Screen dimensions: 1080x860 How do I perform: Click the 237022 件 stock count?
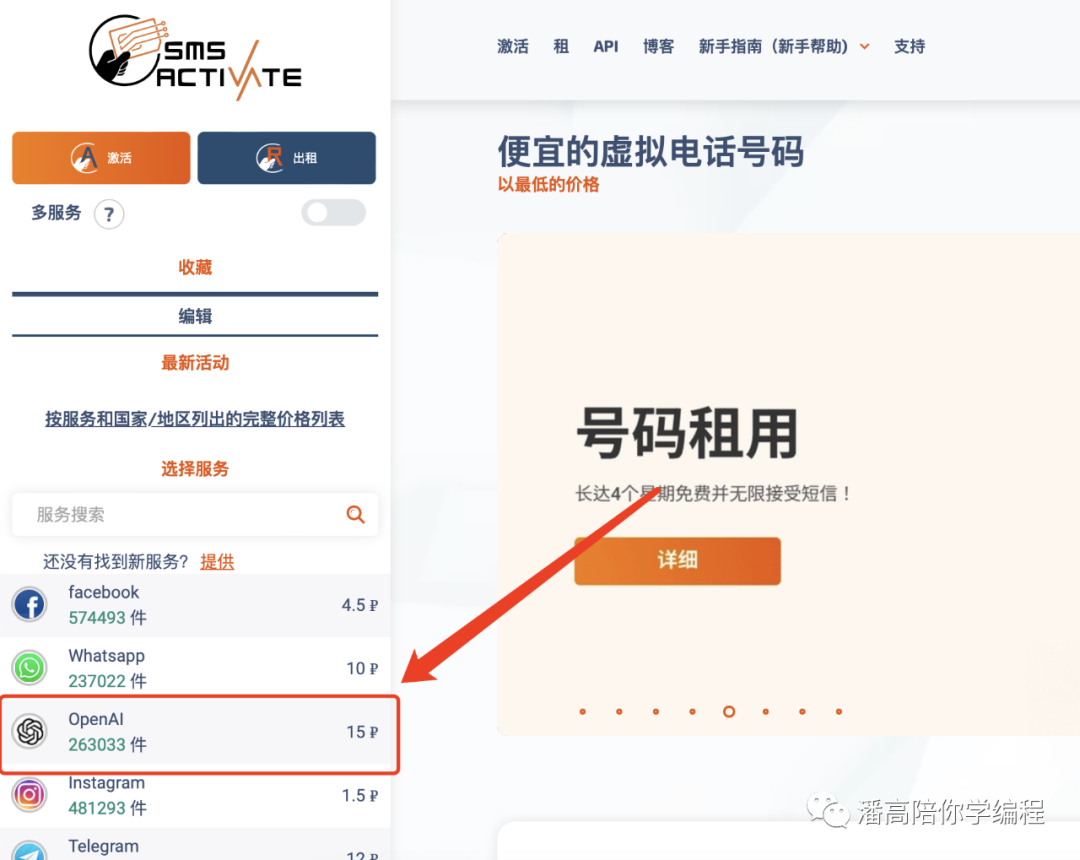pos(107,681)
